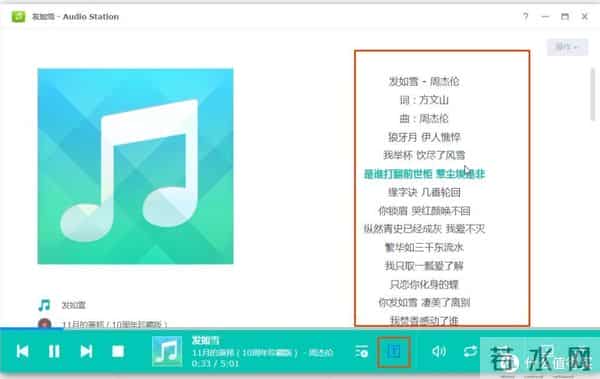
Task: Open the help question mark icon
Action: (526, 16)
